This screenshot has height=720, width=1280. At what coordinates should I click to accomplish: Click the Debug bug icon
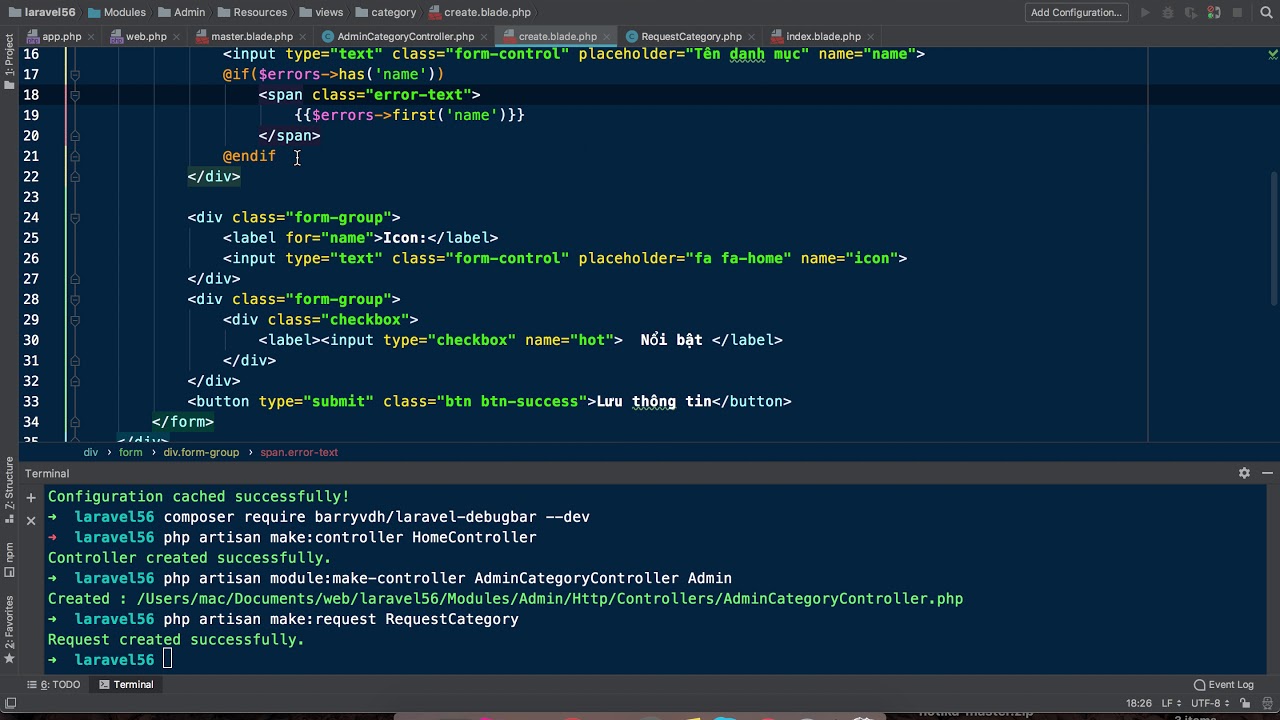(1169, 12)
